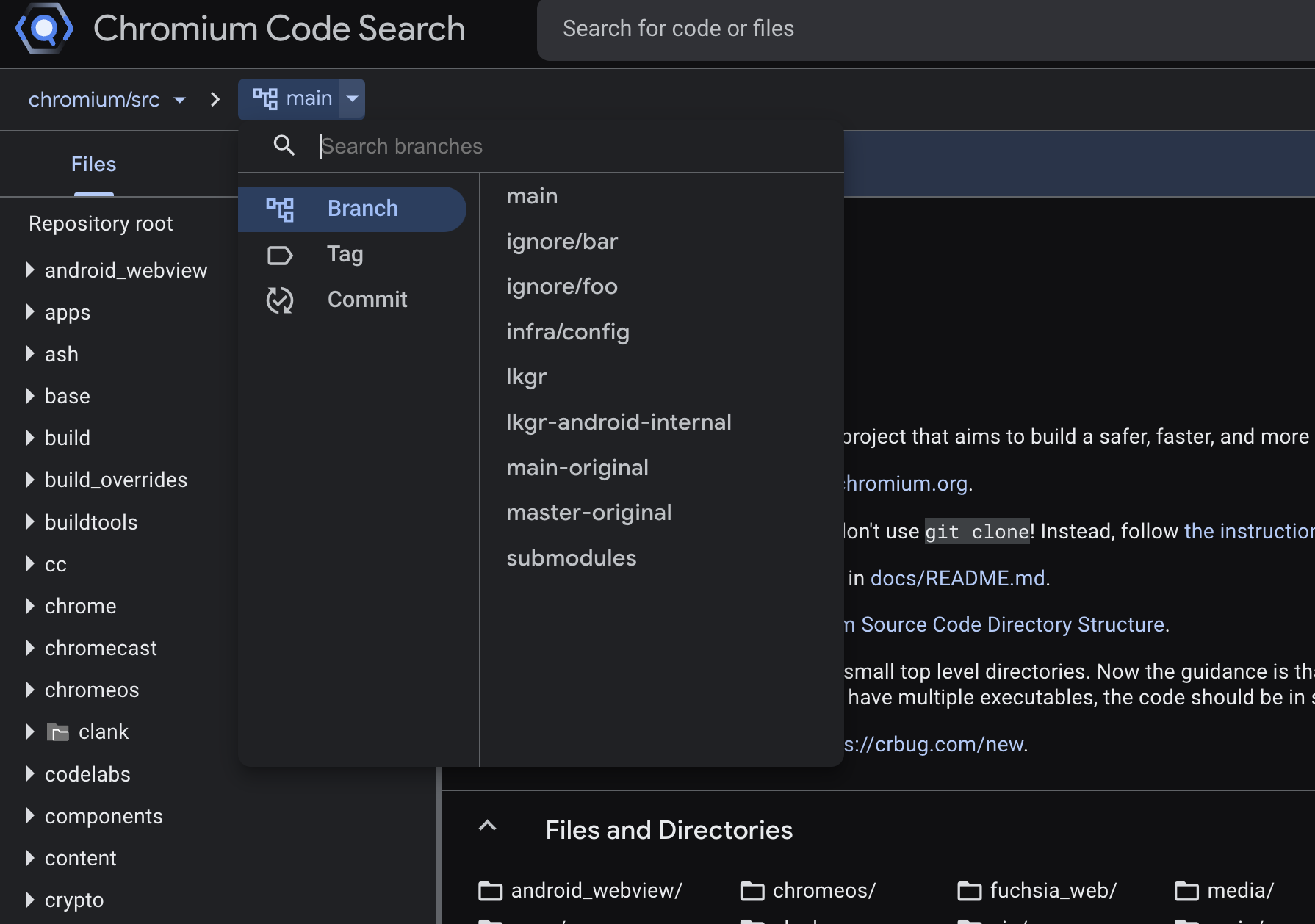Click the Repository root entry
Image resolution: width=1315 pixels, height=924 pixels.
[x=101, y=223]
